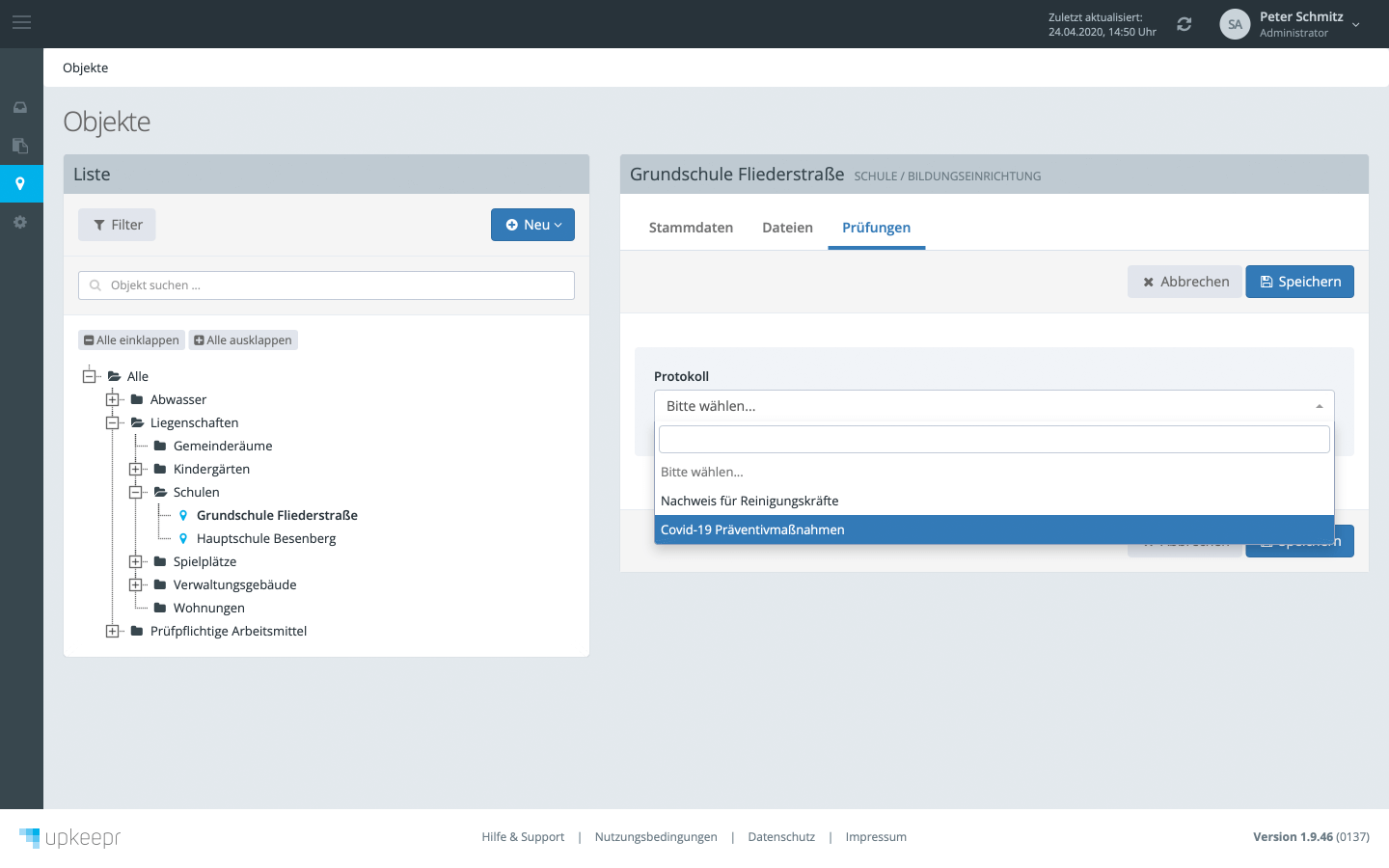Expand the Kindergärten folder
The height and width of the screenshot is (868, 1389).
tap(136, 469)
